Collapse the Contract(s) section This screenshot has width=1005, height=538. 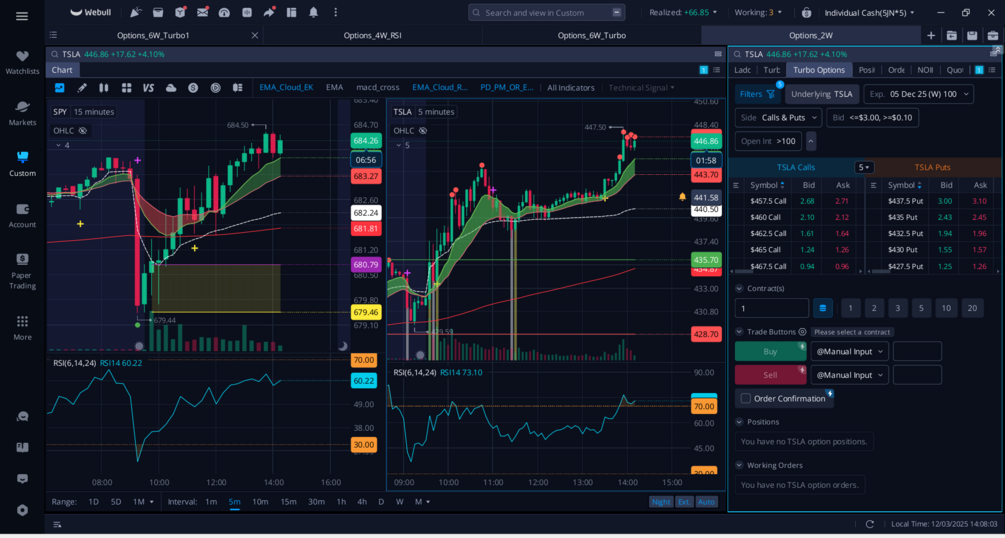click(739, 289)
